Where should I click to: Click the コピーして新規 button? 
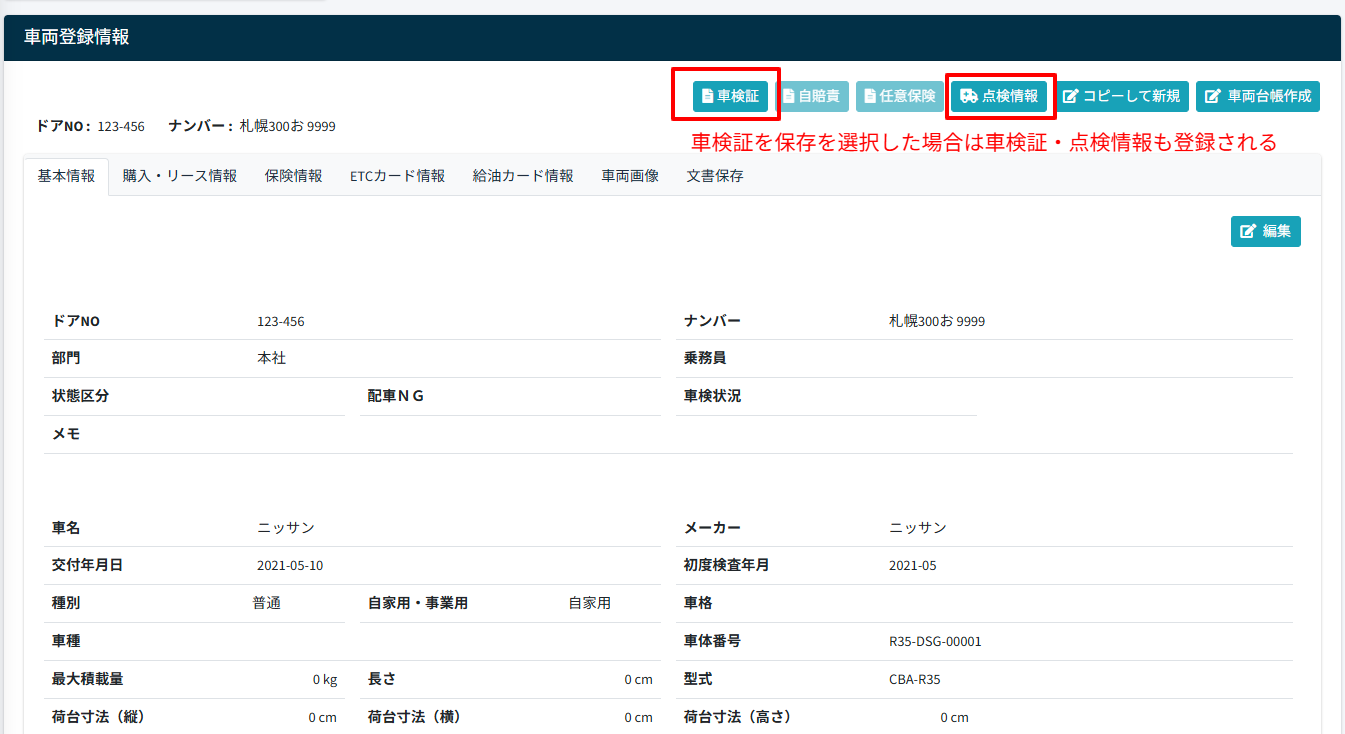click(1121, 96)
